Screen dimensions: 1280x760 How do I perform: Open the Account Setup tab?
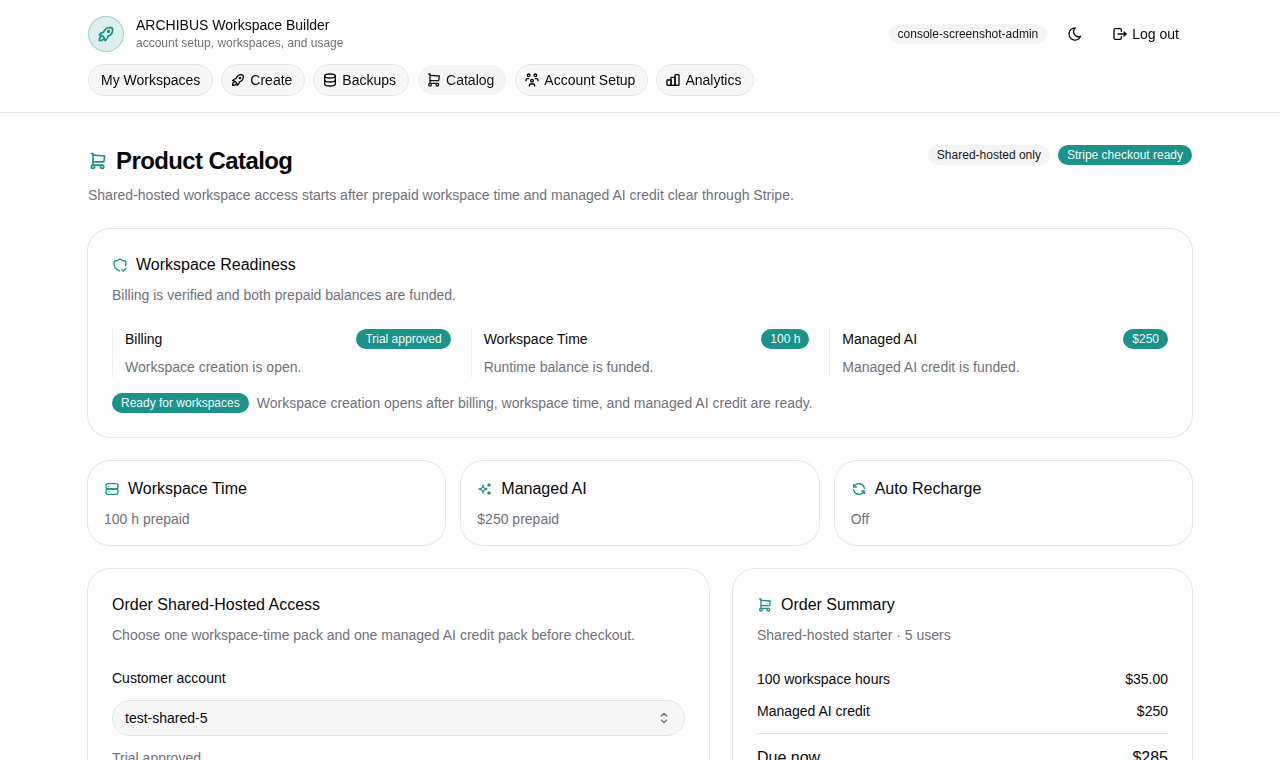click(581, 79)
